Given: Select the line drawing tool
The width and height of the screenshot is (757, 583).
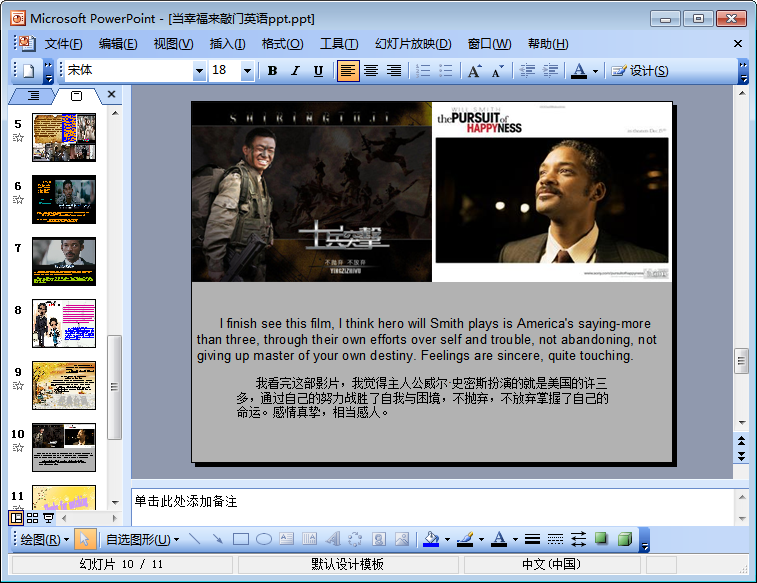Looking at the screenshot, I should click(194, 540).
